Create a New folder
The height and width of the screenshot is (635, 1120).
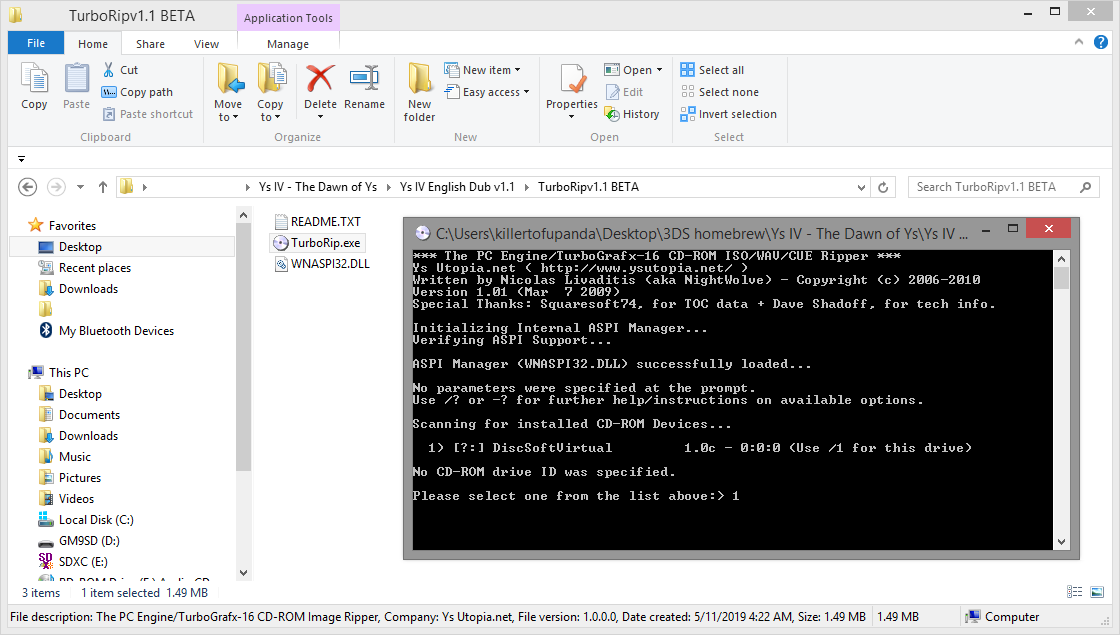(419, 92)
